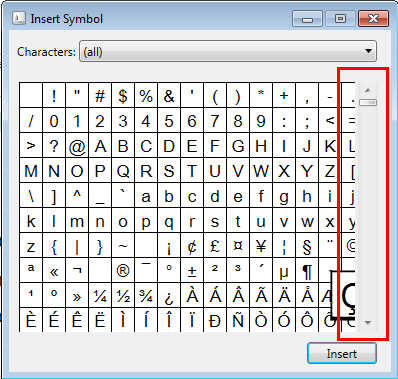Select the È character
The height and width of the screenshot is (379, 398).
(31, 320)
